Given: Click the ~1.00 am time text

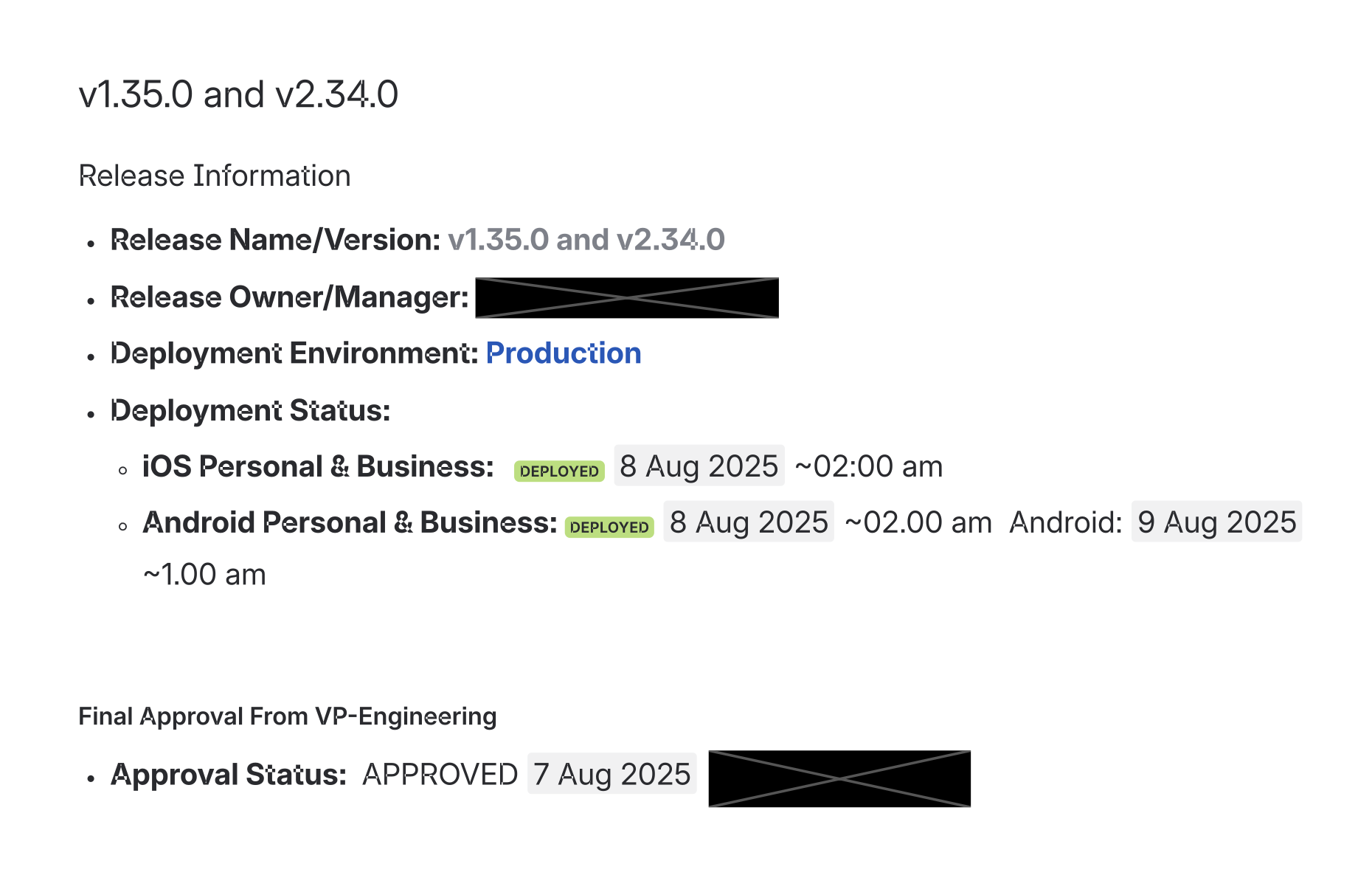Looking at the screenshot, I should click(204, 575).
